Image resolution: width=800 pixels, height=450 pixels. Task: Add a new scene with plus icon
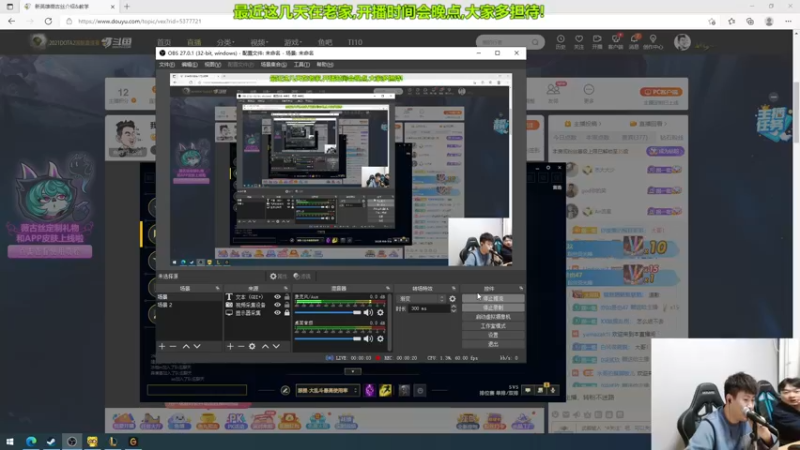[x=162, y=346]
